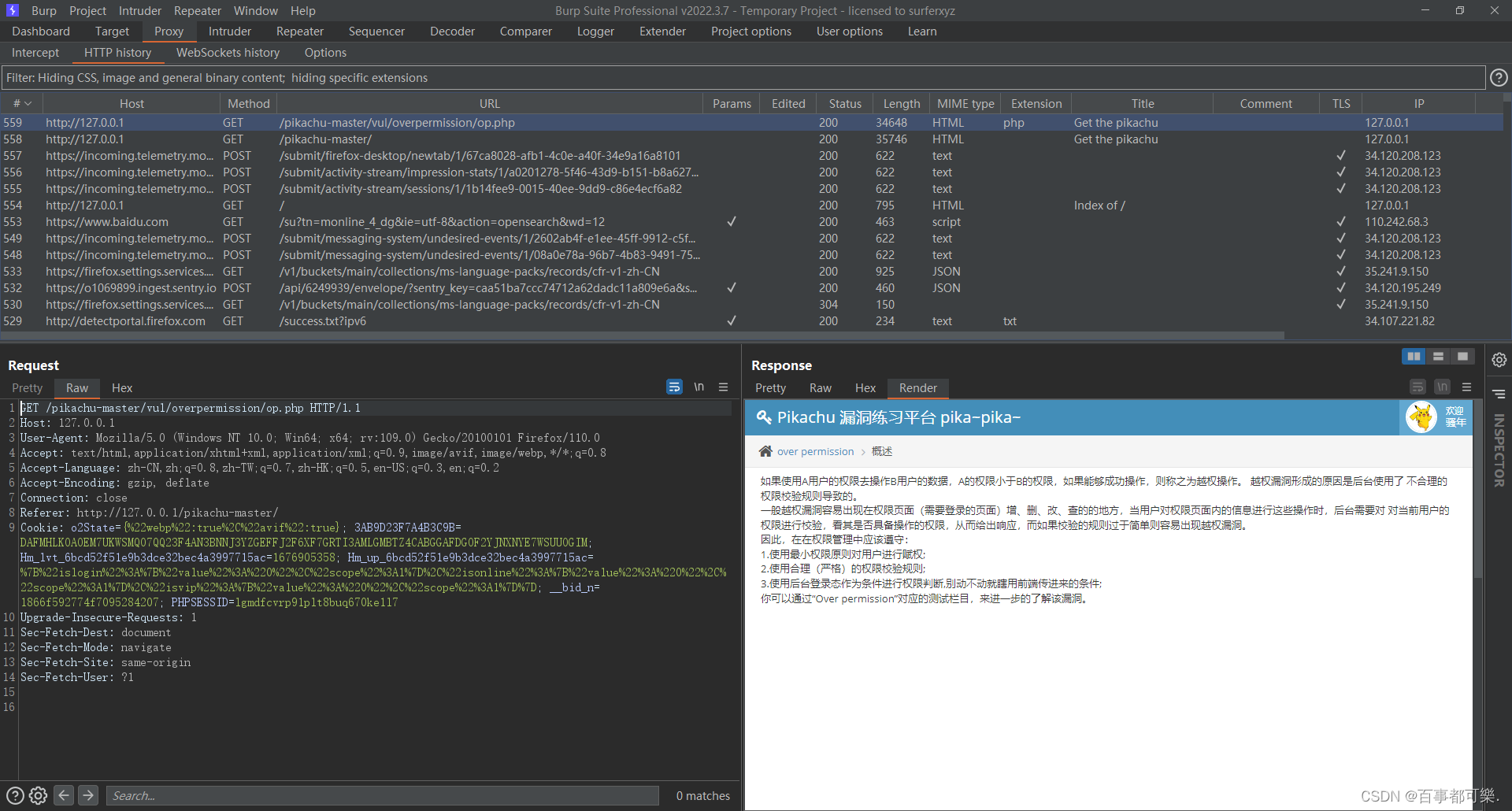Viewport: 1512px width, 811px height.
Task: Open the Learn tab
Action: [x=922, y=31]
